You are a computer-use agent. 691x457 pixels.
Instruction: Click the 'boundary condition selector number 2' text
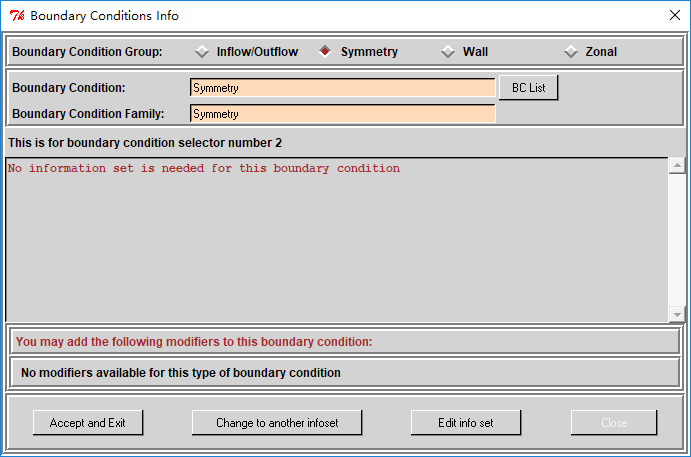point(174,143)
